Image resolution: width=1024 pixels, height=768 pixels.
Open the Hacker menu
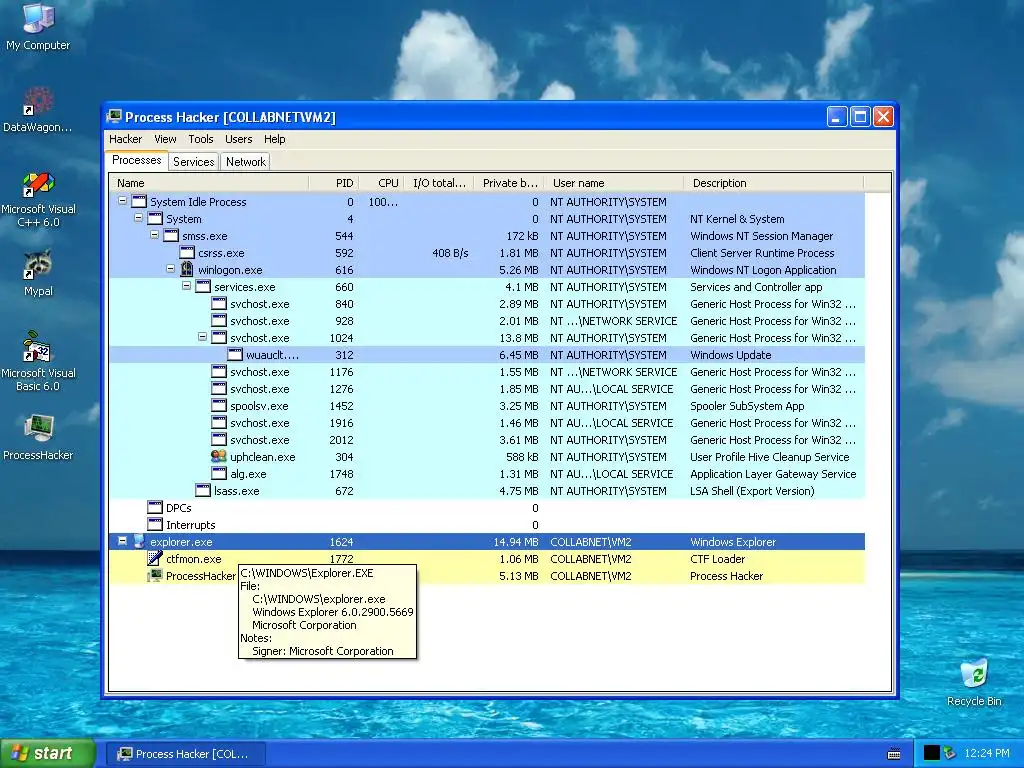[125, 139]
